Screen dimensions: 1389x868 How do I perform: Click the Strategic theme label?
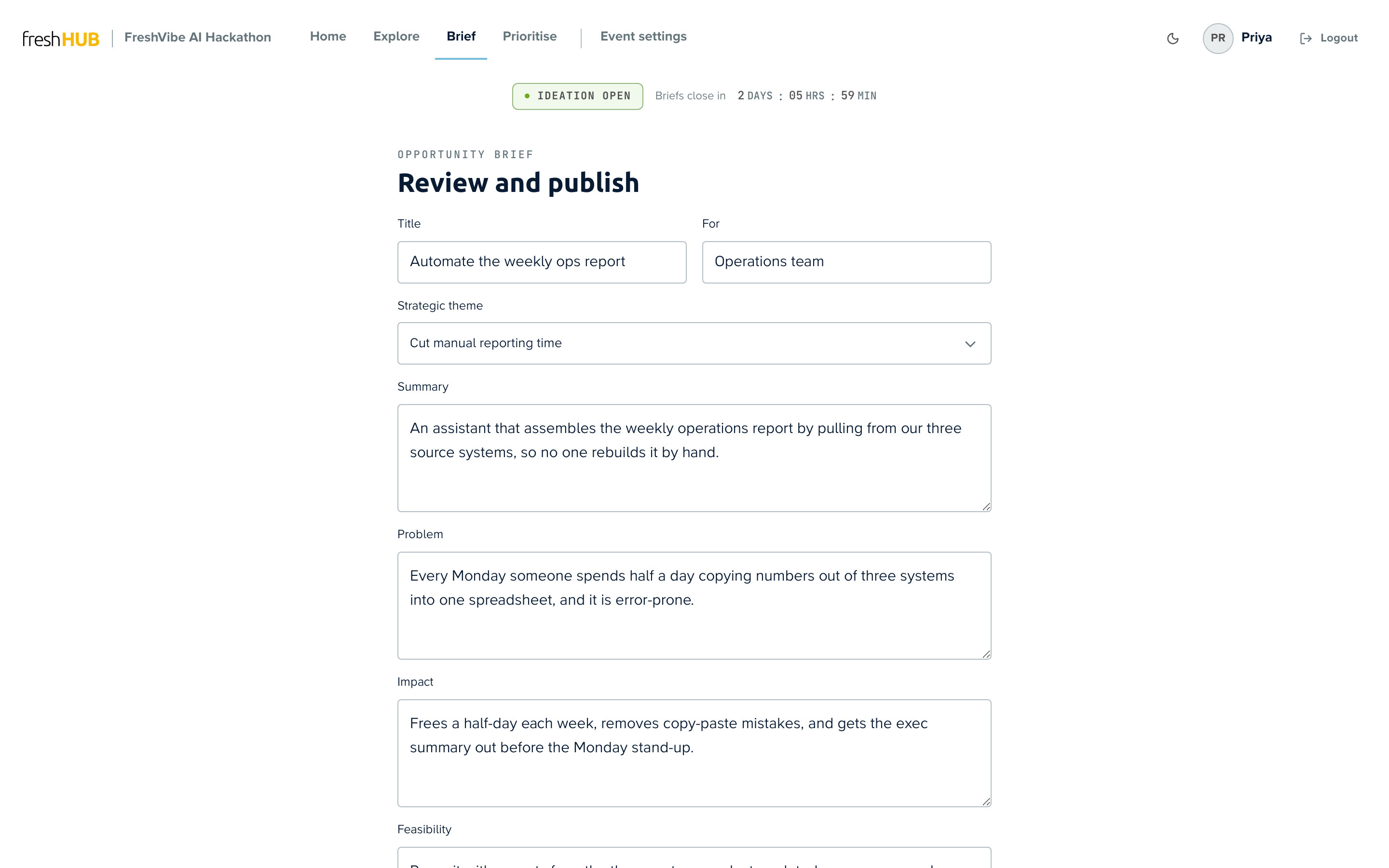(440, 305)
